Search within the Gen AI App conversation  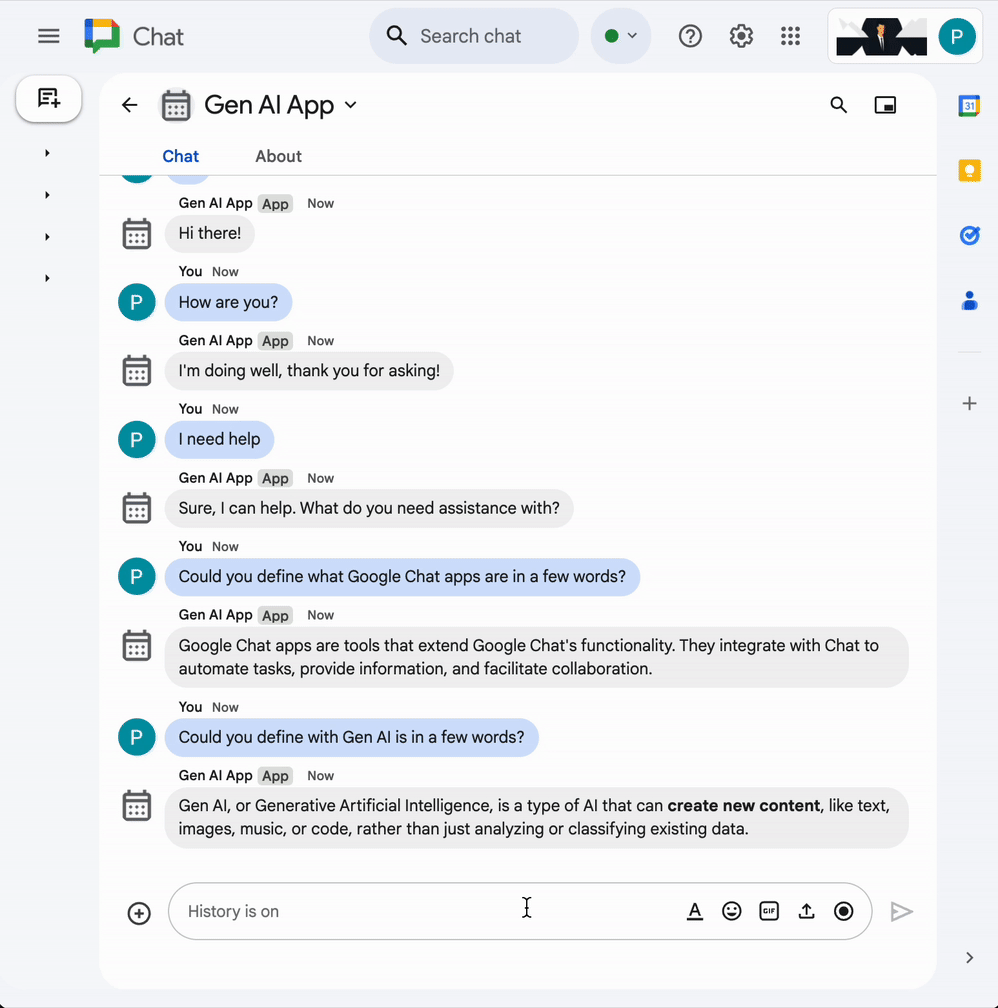[x=838, y=105]
